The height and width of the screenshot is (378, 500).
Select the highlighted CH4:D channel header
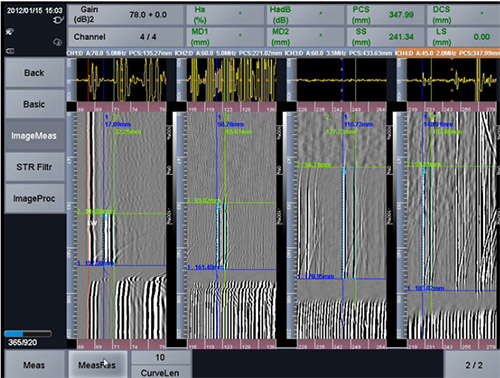click(448, 53)
